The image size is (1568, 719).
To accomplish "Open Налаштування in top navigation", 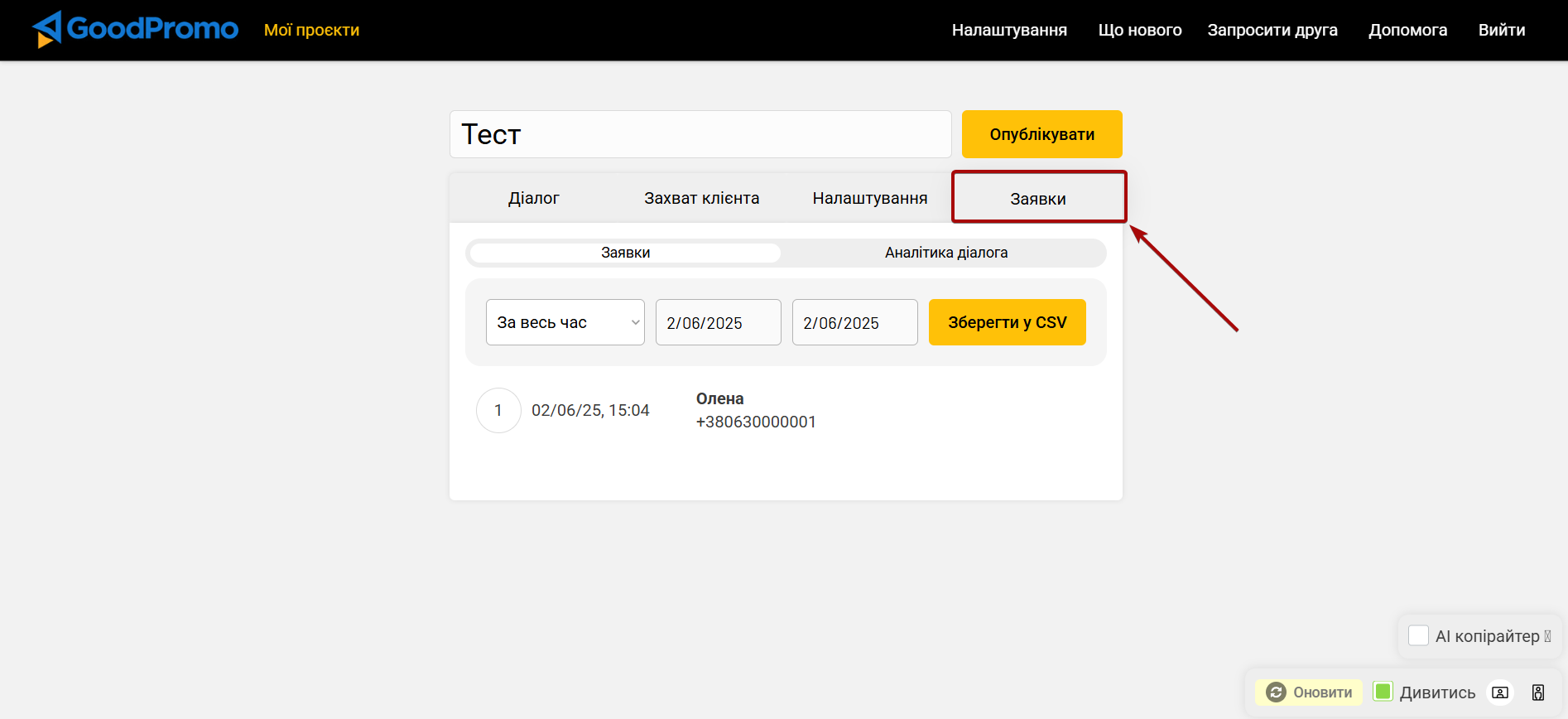I will (1009, 30).
